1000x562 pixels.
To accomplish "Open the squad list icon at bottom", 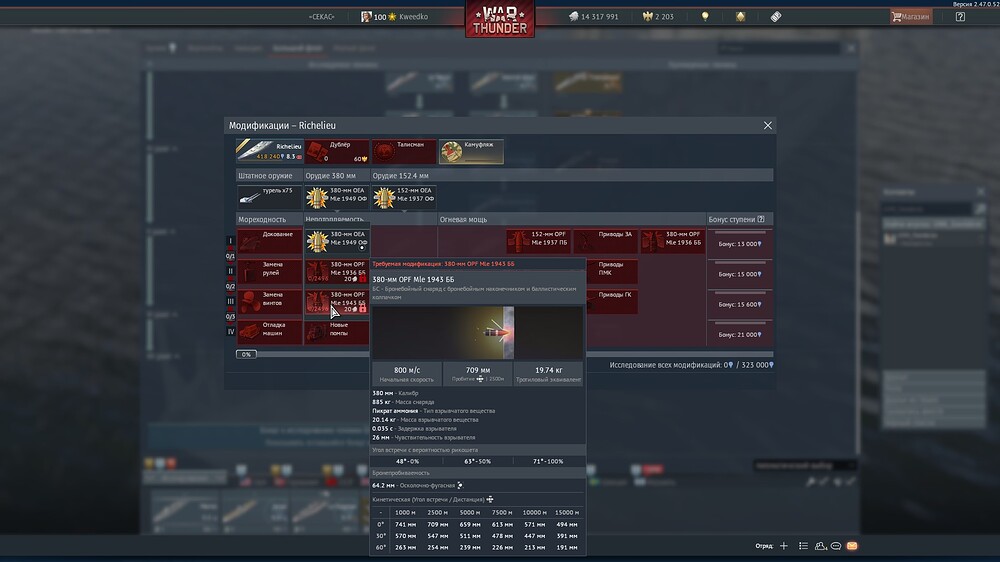I will click(804, 546).
